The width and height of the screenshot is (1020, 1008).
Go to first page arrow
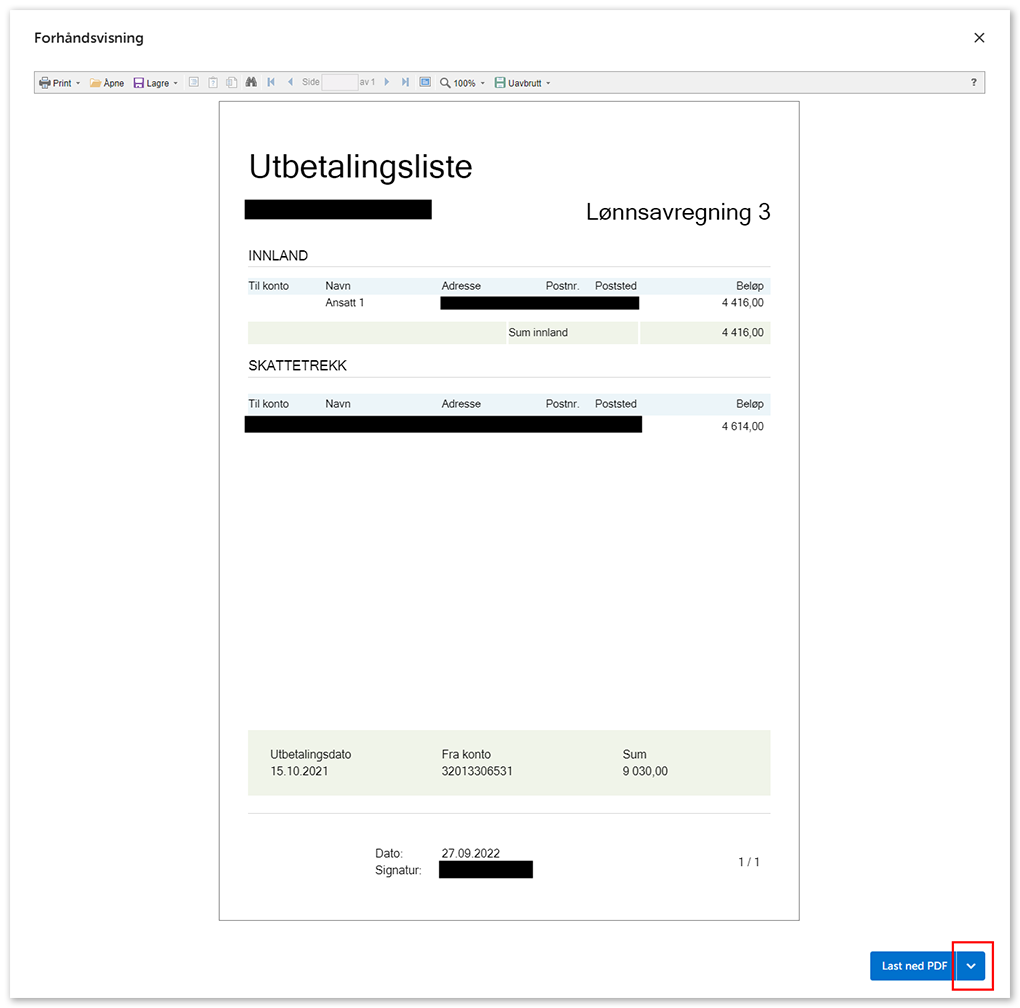click(271, 83)
